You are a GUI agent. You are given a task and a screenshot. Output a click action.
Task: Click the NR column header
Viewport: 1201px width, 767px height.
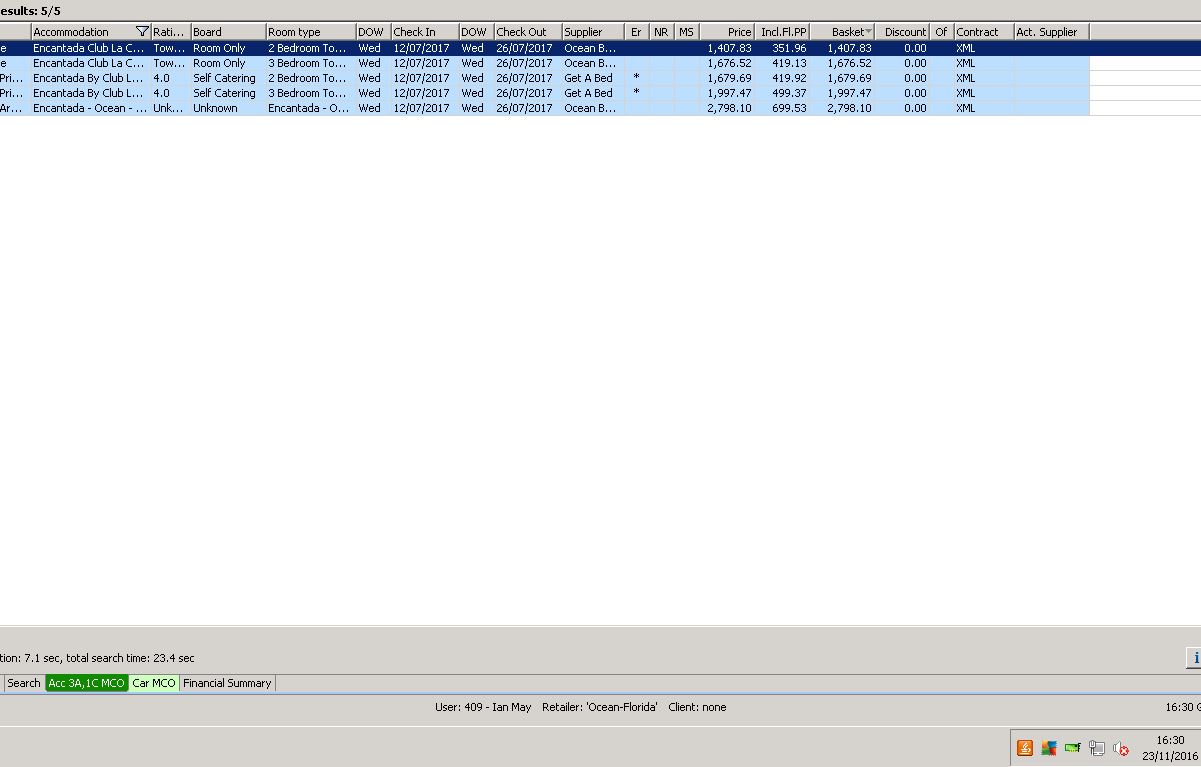click(x=661, y=32)
